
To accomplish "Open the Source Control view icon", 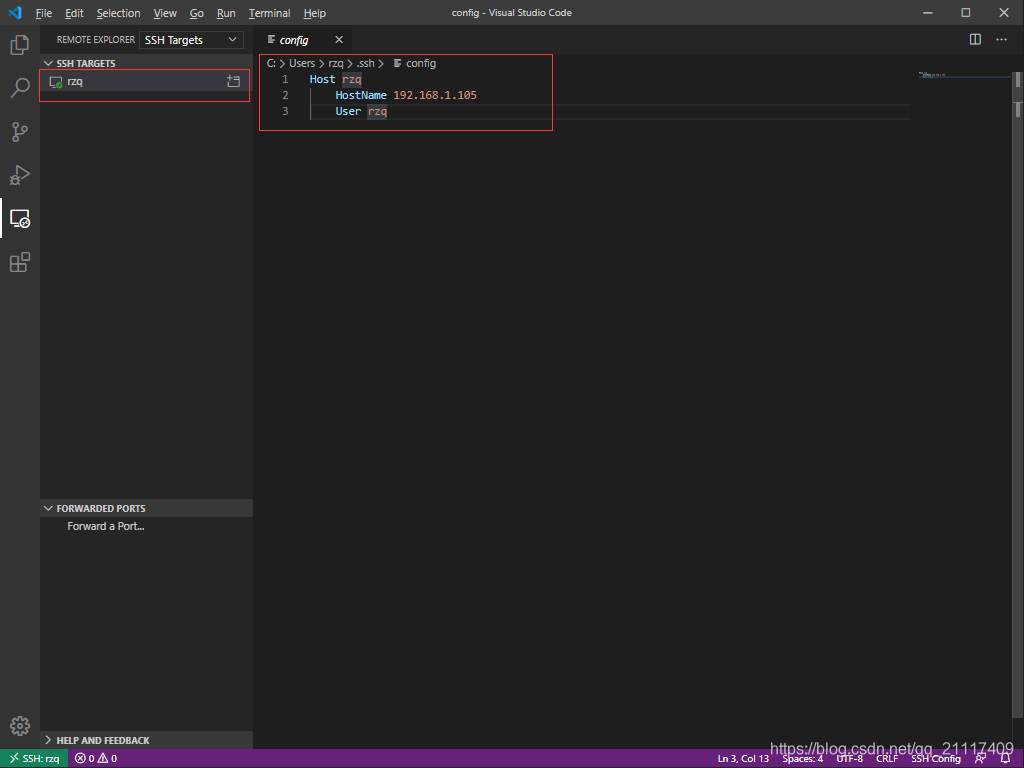I will [20, 131].
